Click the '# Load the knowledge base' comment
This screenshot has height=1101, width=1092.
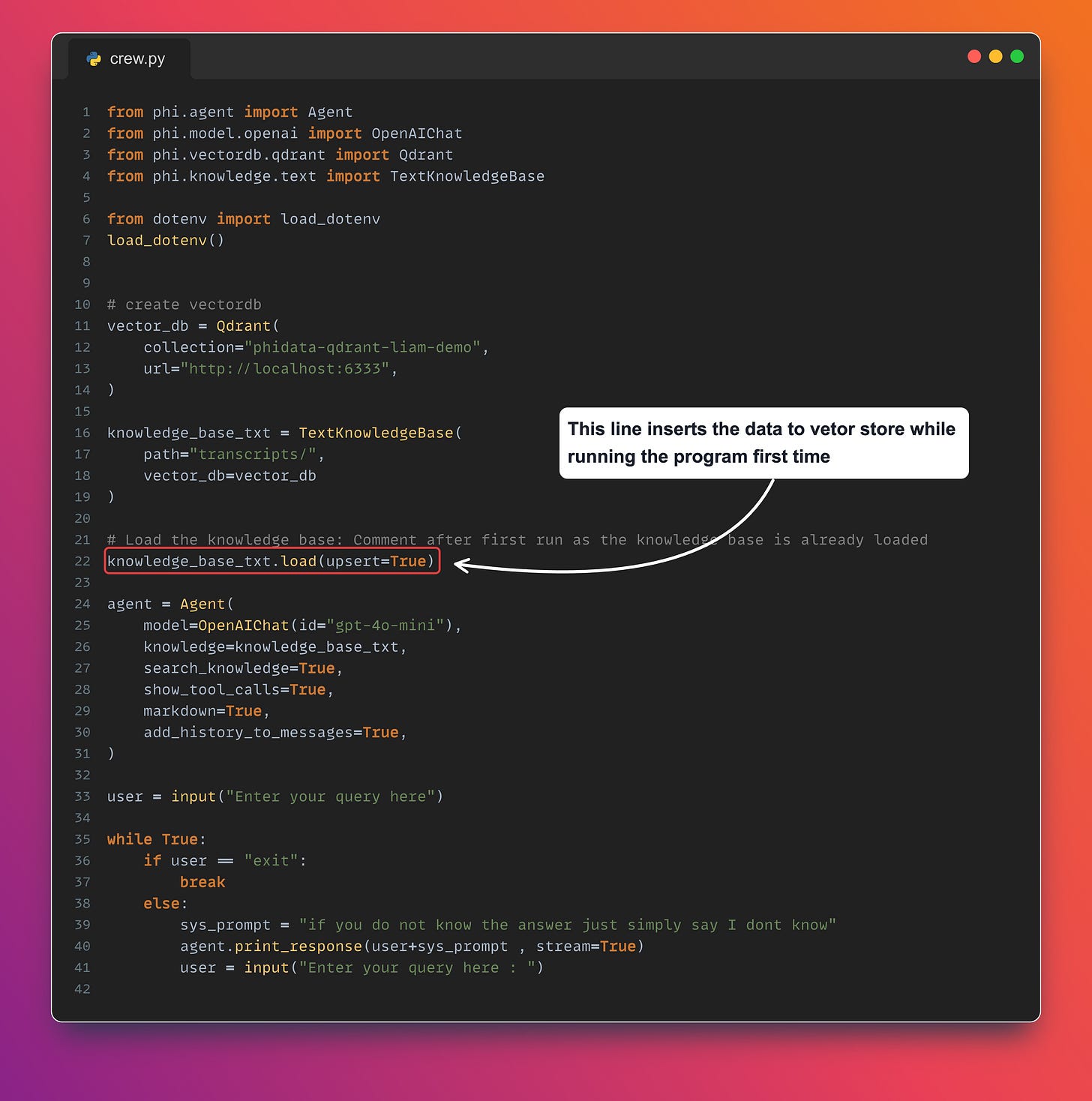coord(517,540)
